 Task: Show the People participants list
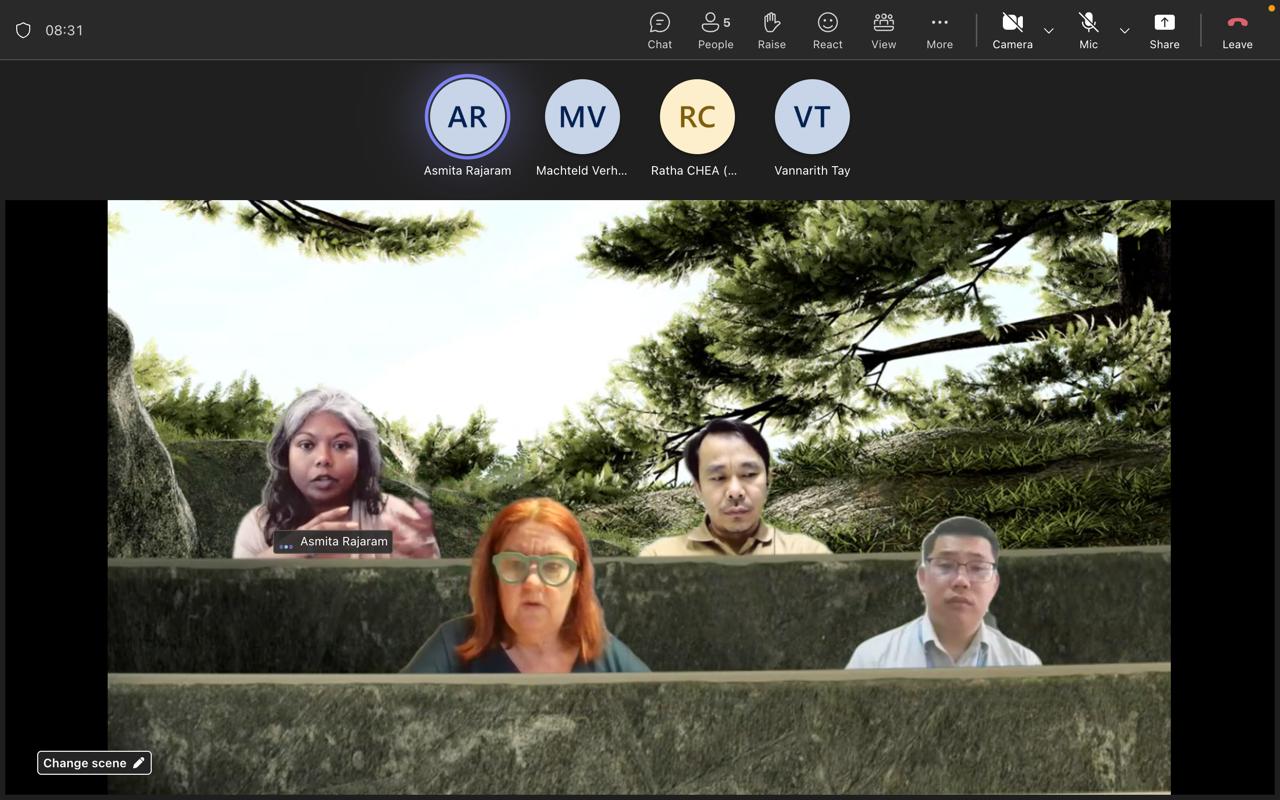(715, 30)
